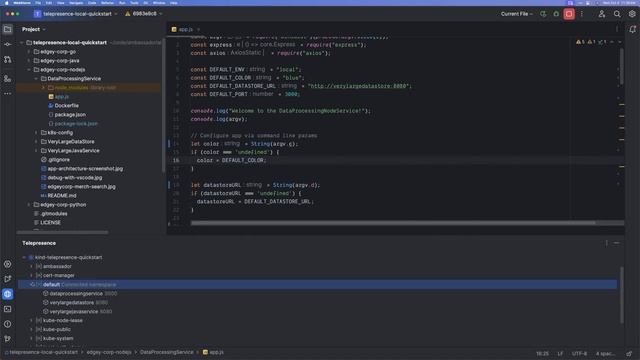Expand the VeryLargeDataStore folder
Viewport: 640px width, 360px height.
click(36, 142)
